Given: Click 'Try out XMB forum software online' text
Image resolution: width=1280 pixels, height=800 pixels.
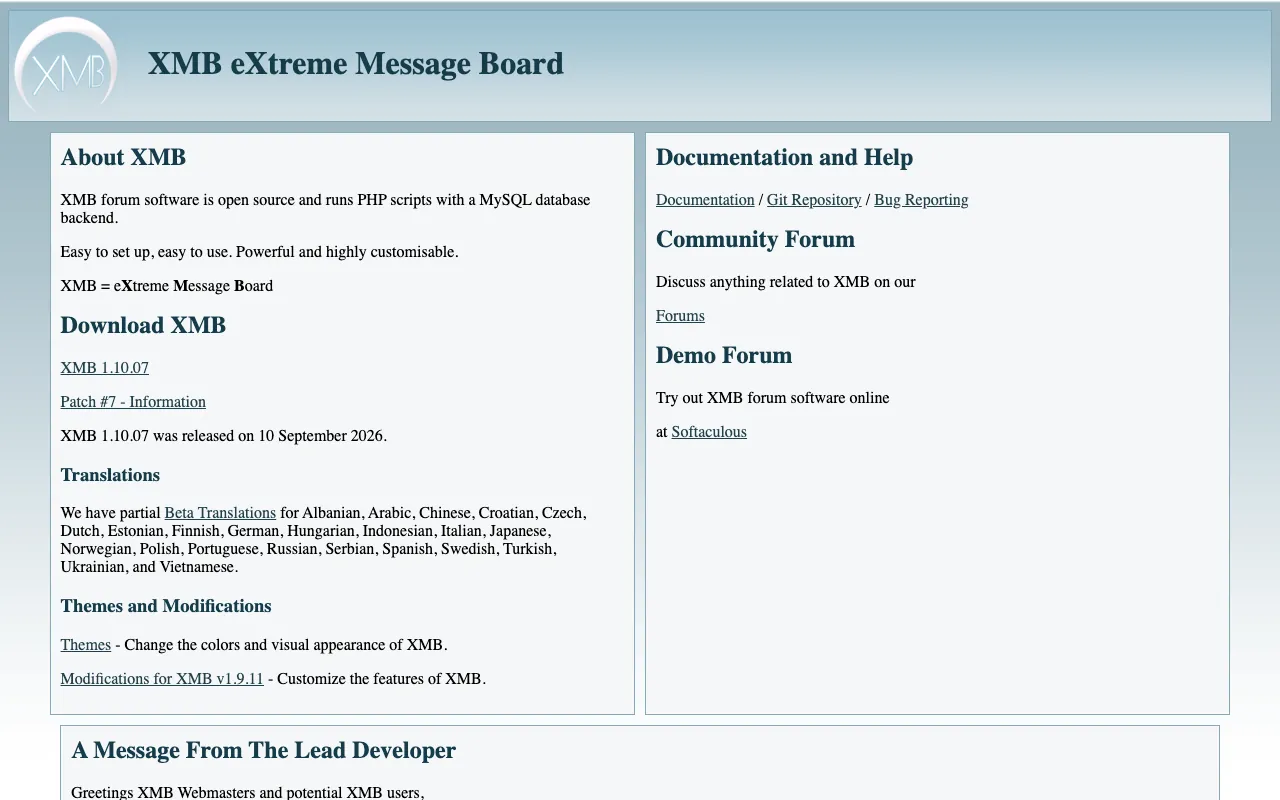Looking at the screenshot, I should (773, 398).
